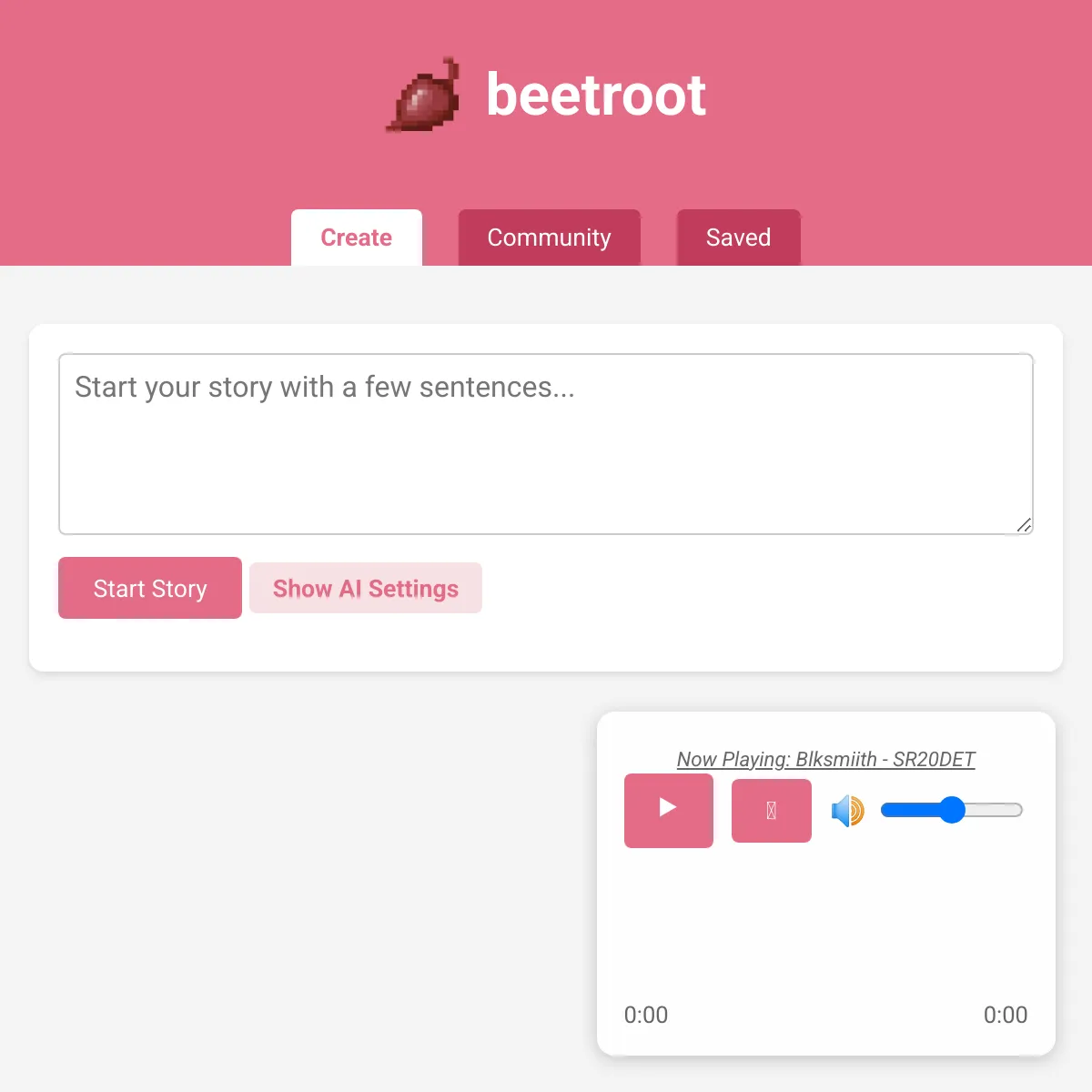The width and height of the screenshot is (1092, 1092).
Task: Open the Now Playing Blksmiith link
Action: coord(826,759)
